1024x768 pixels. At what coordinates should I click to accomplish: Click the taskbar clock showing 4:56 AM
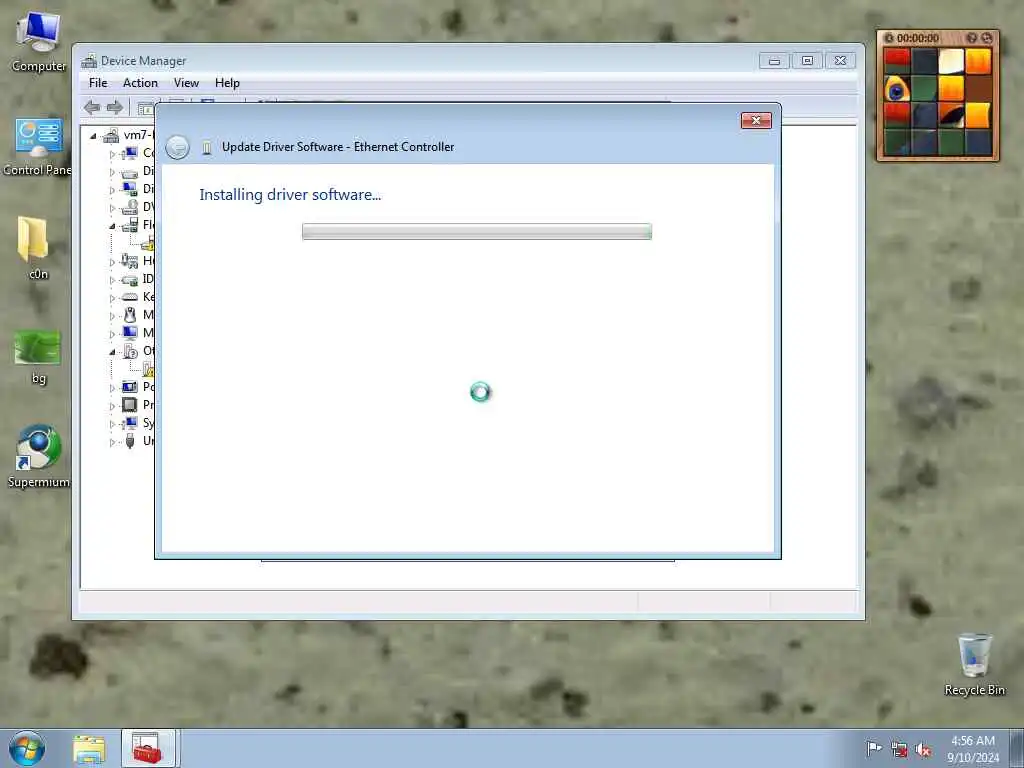click(973, 749)
